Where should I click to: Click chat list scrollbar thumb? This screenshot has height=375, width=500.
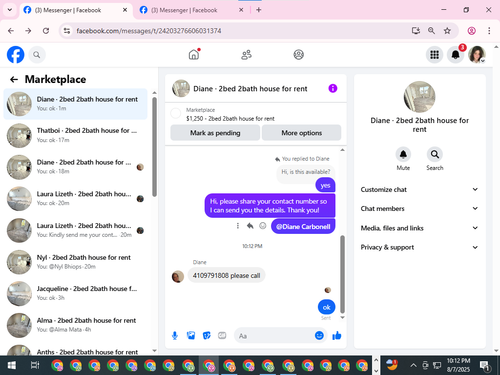pyautogui.click(x=154, y=147)
